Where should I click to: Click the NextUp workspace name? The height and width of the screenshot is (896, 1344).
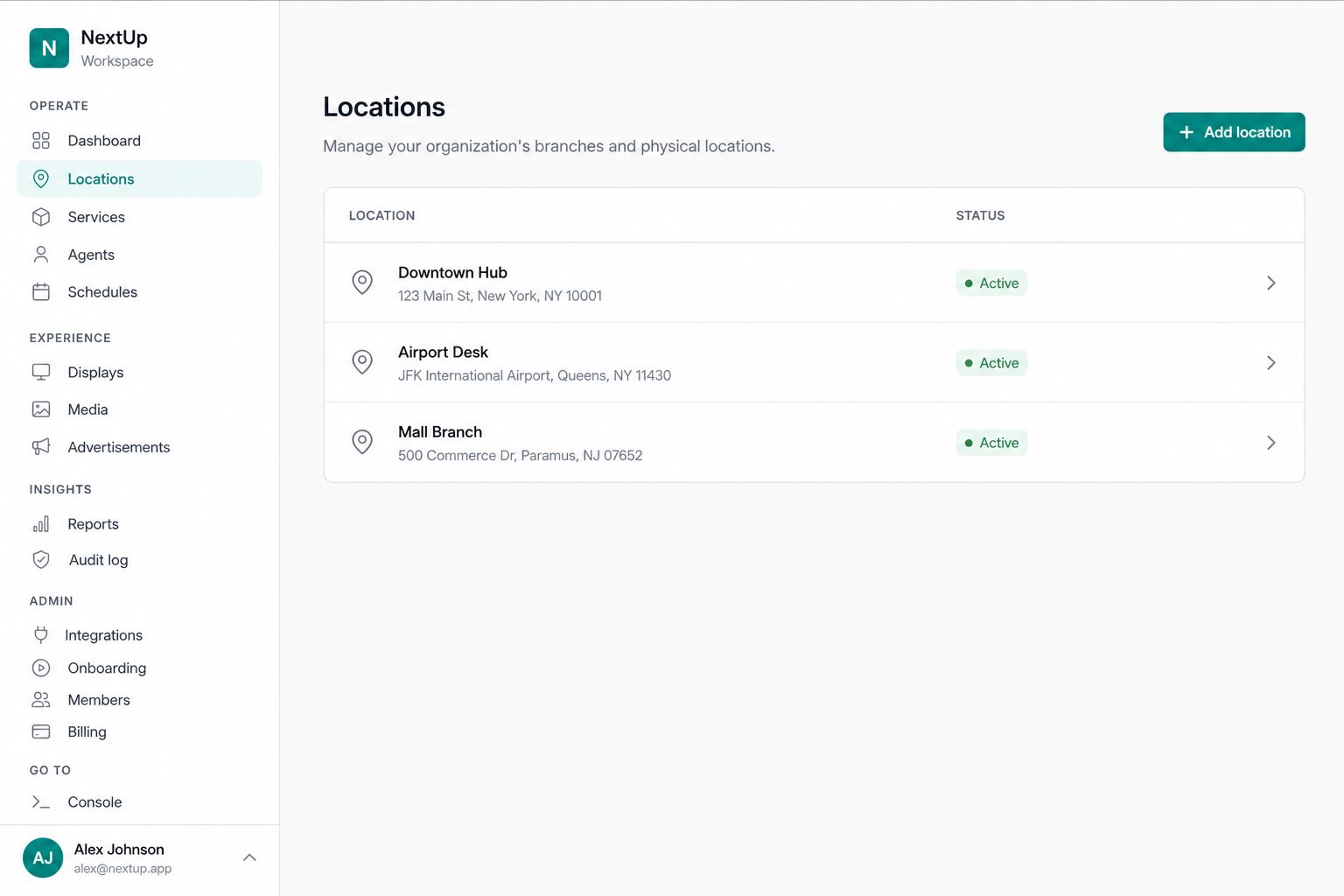114,38
